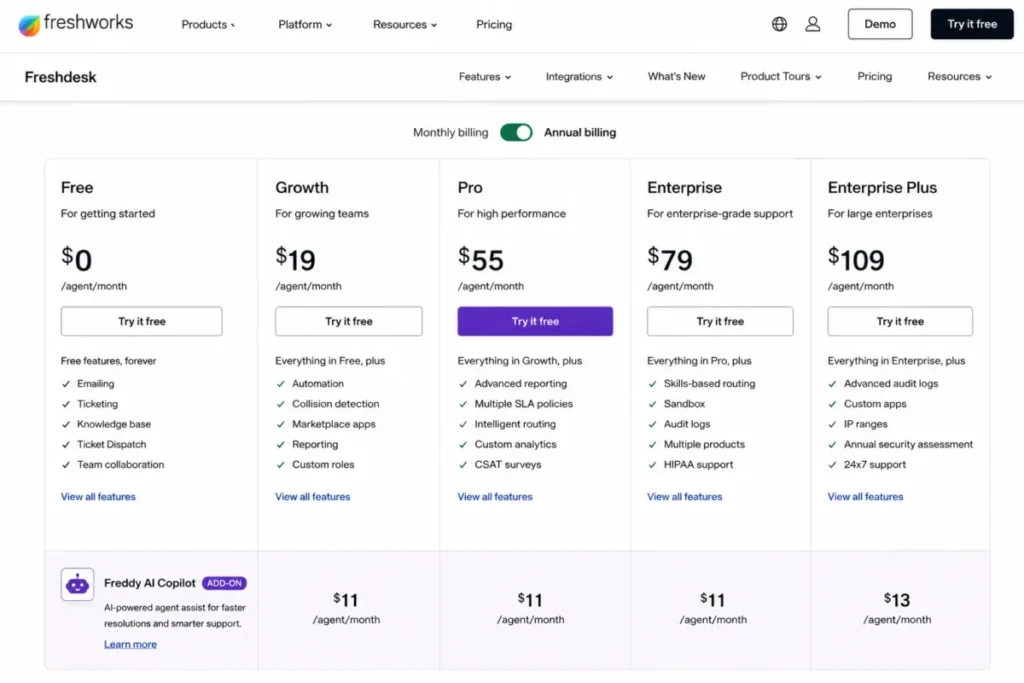Select the Annual billing label
The width and height of the screenshot is (1024, 683).
580,133
